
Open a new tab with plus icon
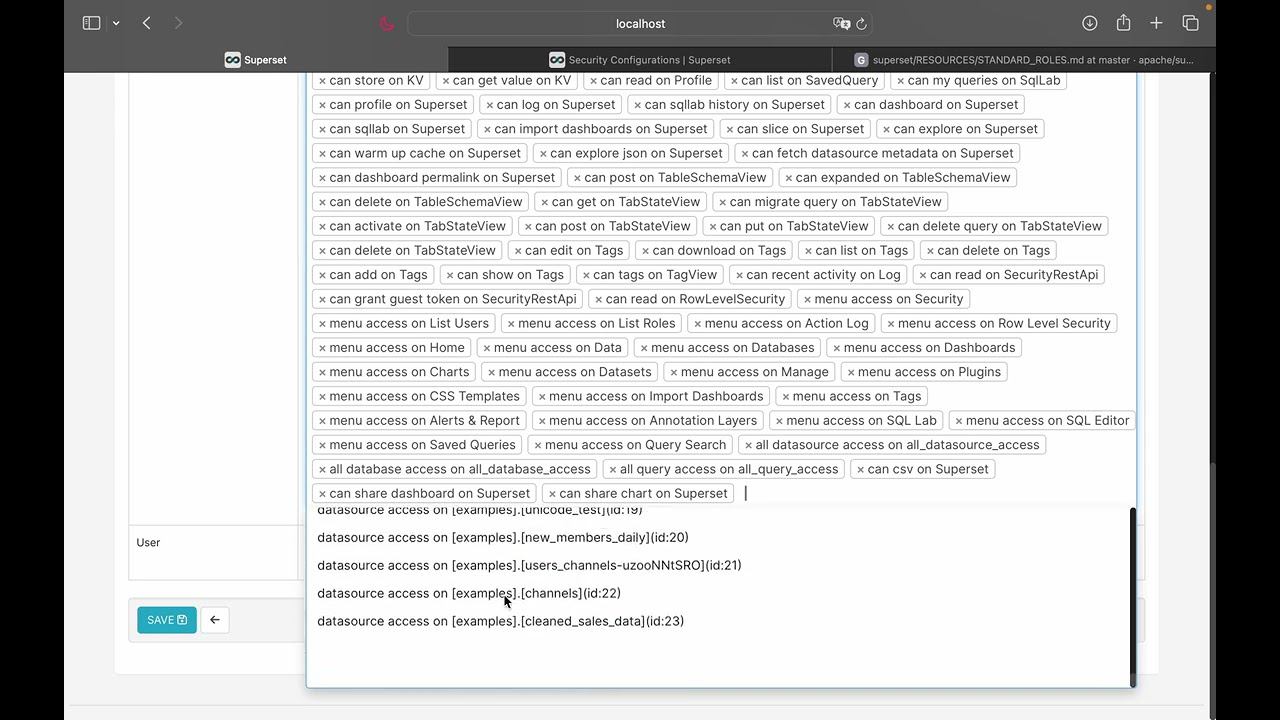1156,23
